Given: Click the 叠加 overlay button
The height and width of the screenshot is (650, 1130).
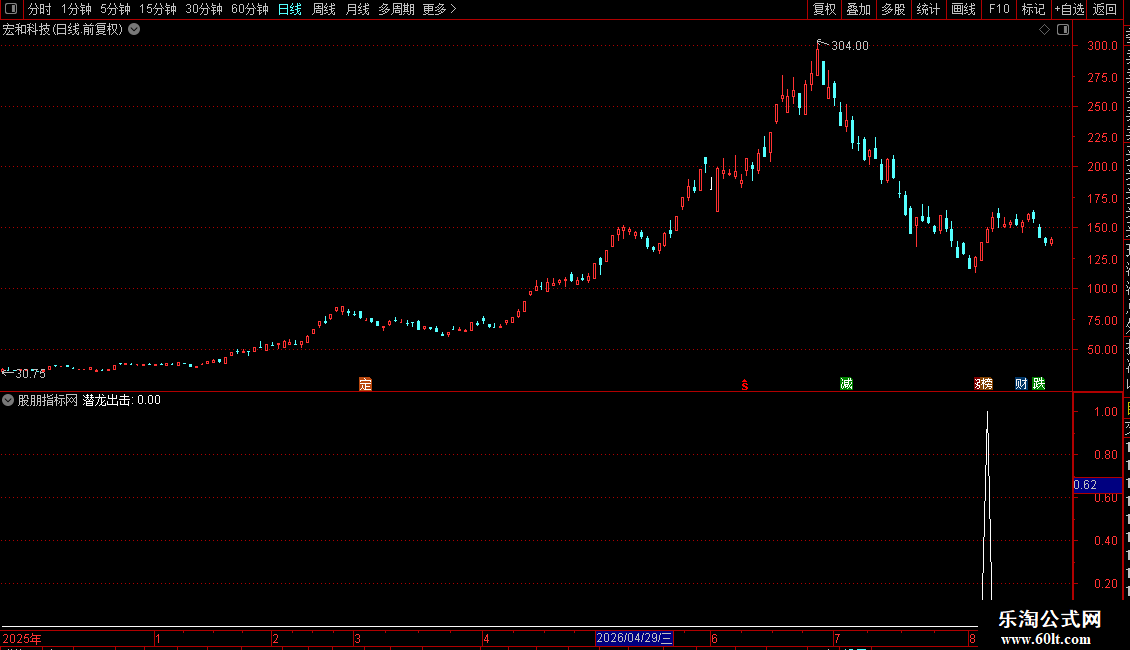Looking at the screenshot, I should tap(858, 9).
